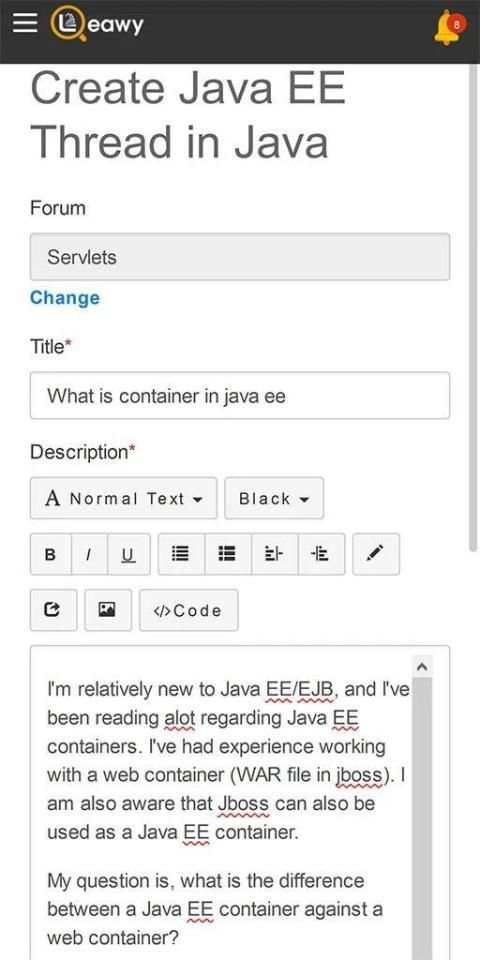480x960 pixels.
Task: Insert an ordered numbered list
Action: coord(228,554)
